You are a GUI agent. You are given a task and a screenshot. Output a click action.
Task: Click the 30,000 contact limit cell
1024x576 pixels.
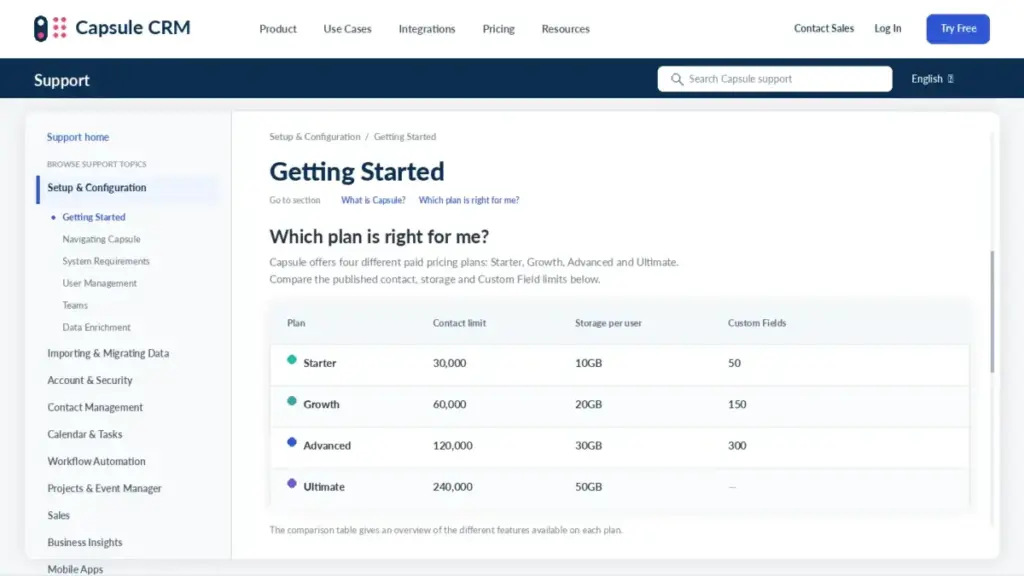tap(449, 363)
